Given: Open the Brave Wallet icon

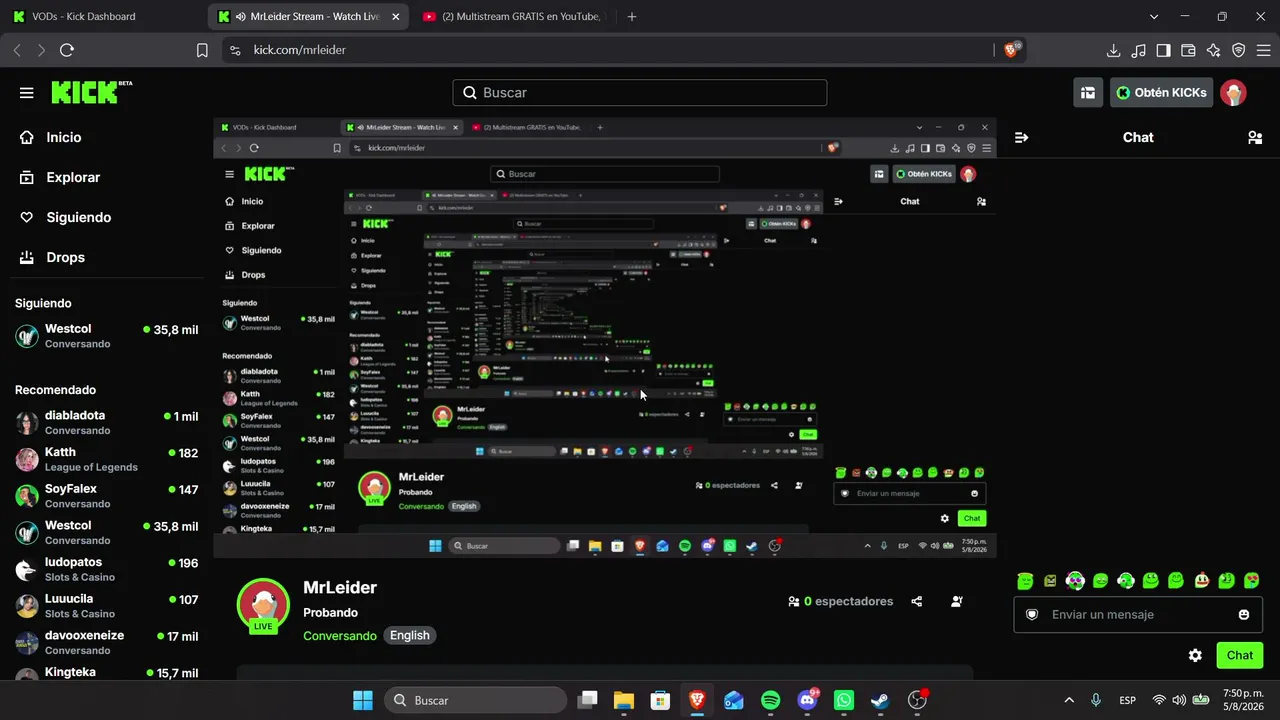Looking at the screenshot, I should click(1188, 50).
